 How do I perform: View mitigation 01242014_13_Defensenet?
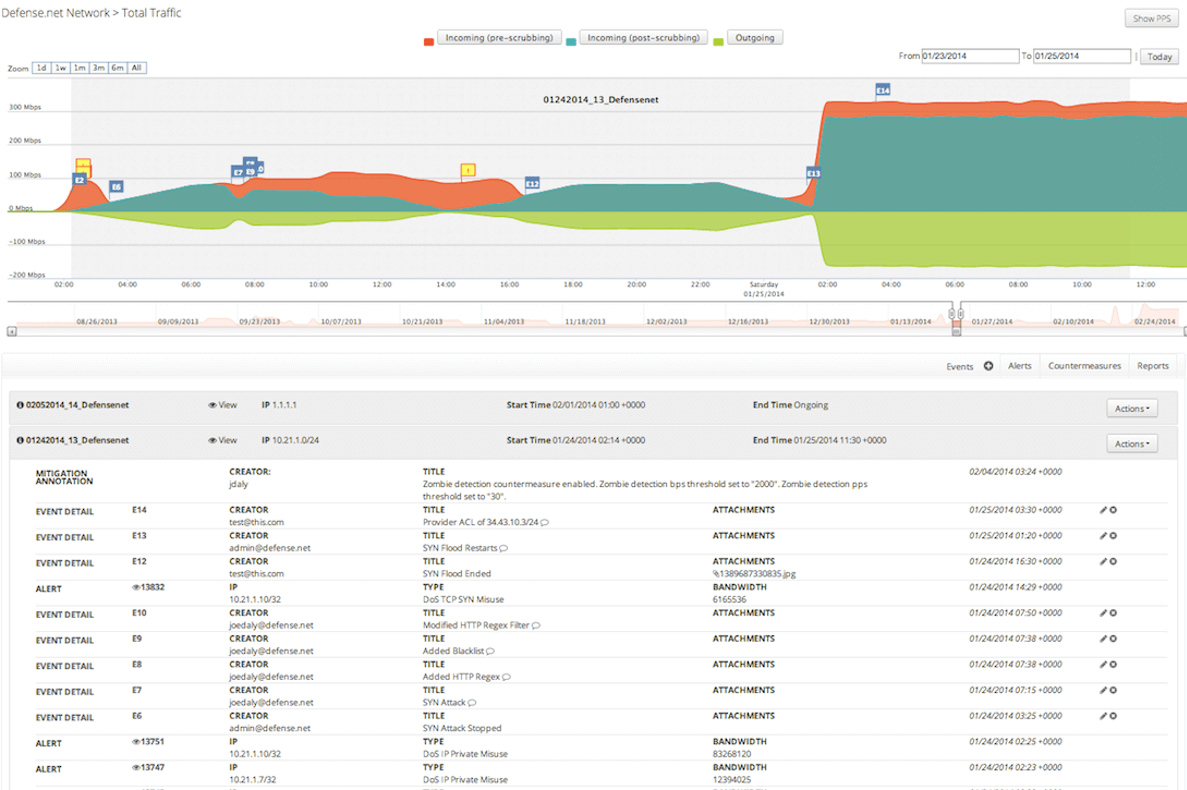point(223,440)
